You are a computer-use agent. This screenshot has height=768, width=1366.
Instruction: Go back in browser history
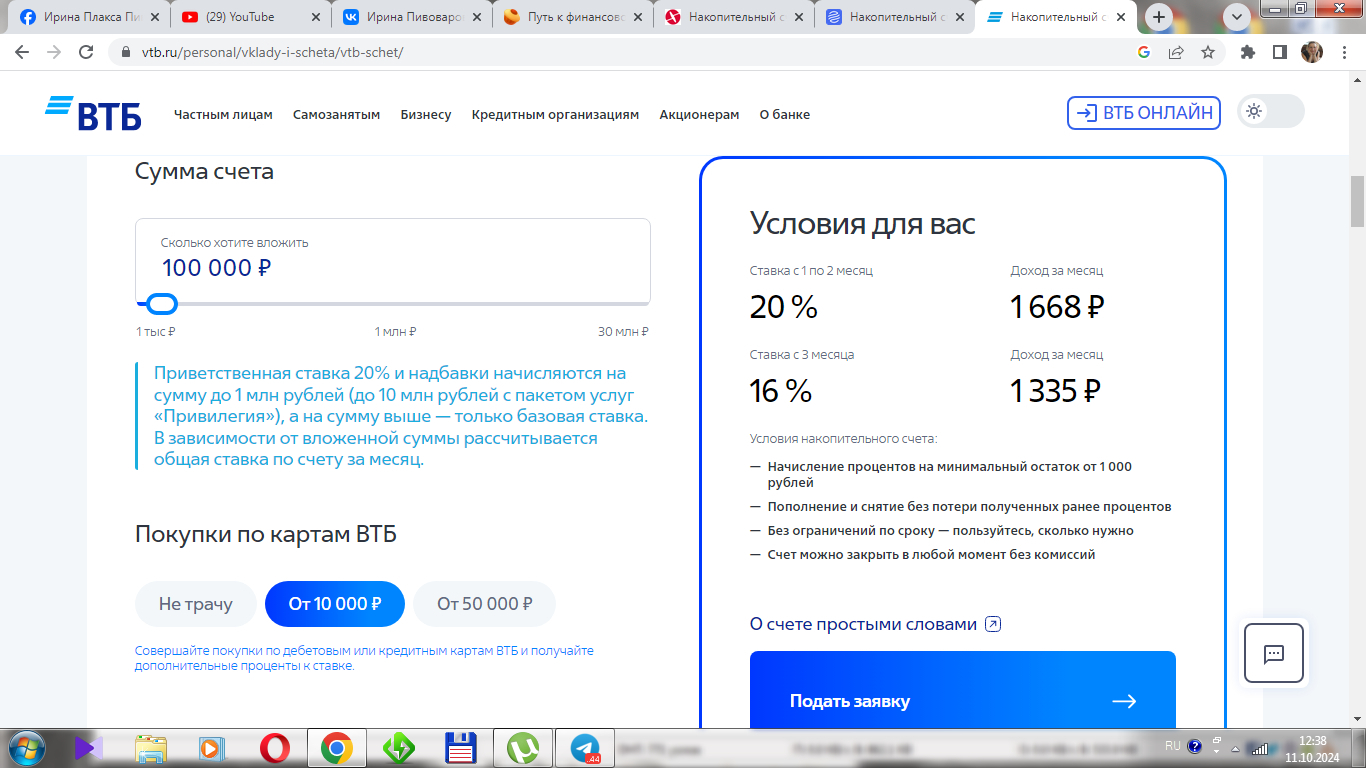(x=22, y=52)
